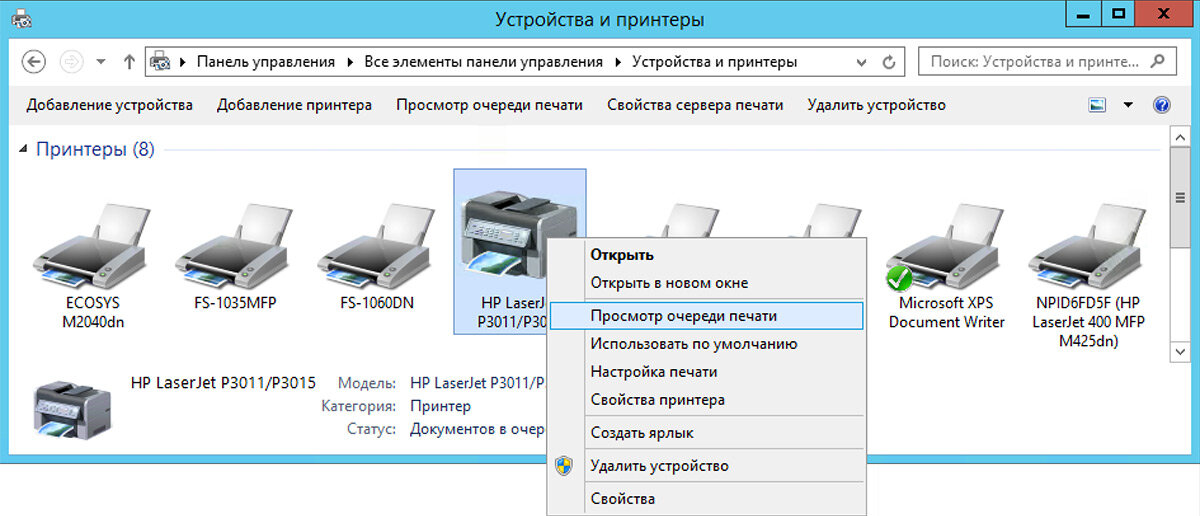Click the Категория: Принтер value text
This screenshot has height=516, width=1200.
[x=441, y=407]
